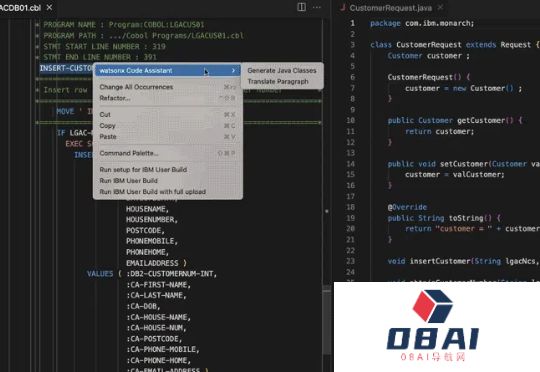Click the Java file icon on CustomerRequest tab
Screen dimensions: 540x372
click(343, 7)
